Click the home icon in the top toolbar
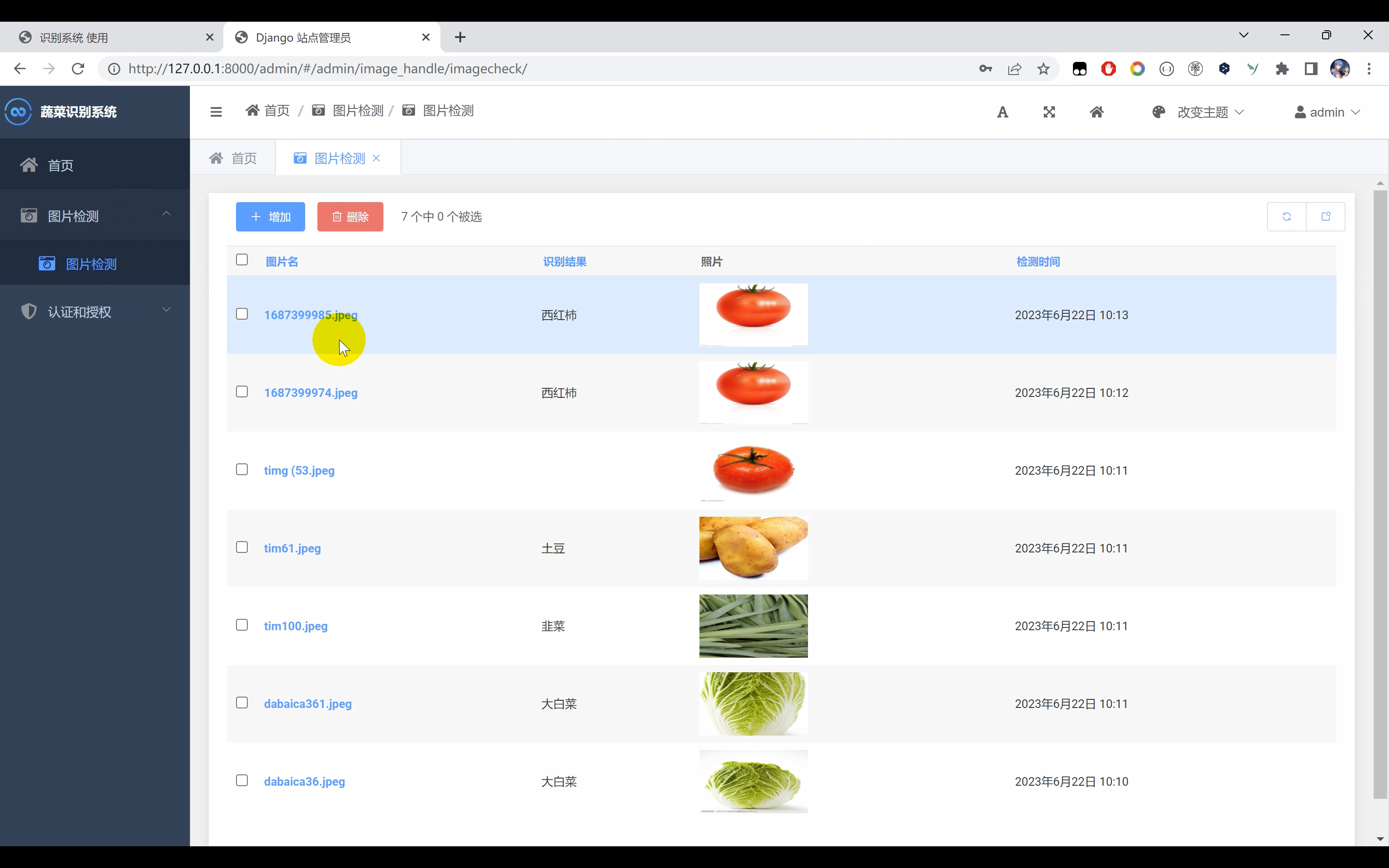Image resolution: width=1389 pixels, height=868 pixels. [1097, 112]
